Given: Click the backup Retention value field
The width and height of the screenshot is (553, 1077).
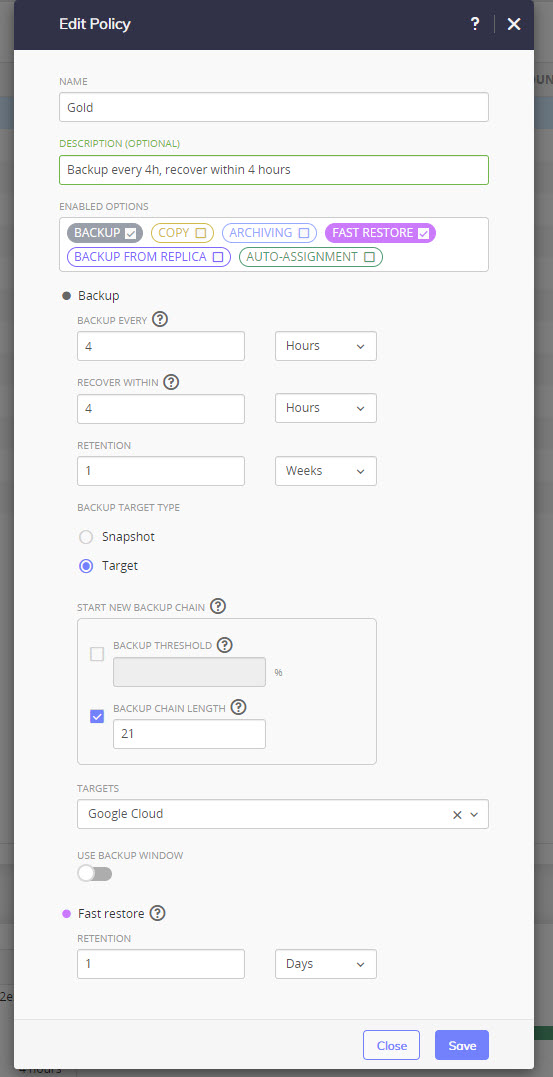Looking at the screenshot, I should [x=161, y=471].
